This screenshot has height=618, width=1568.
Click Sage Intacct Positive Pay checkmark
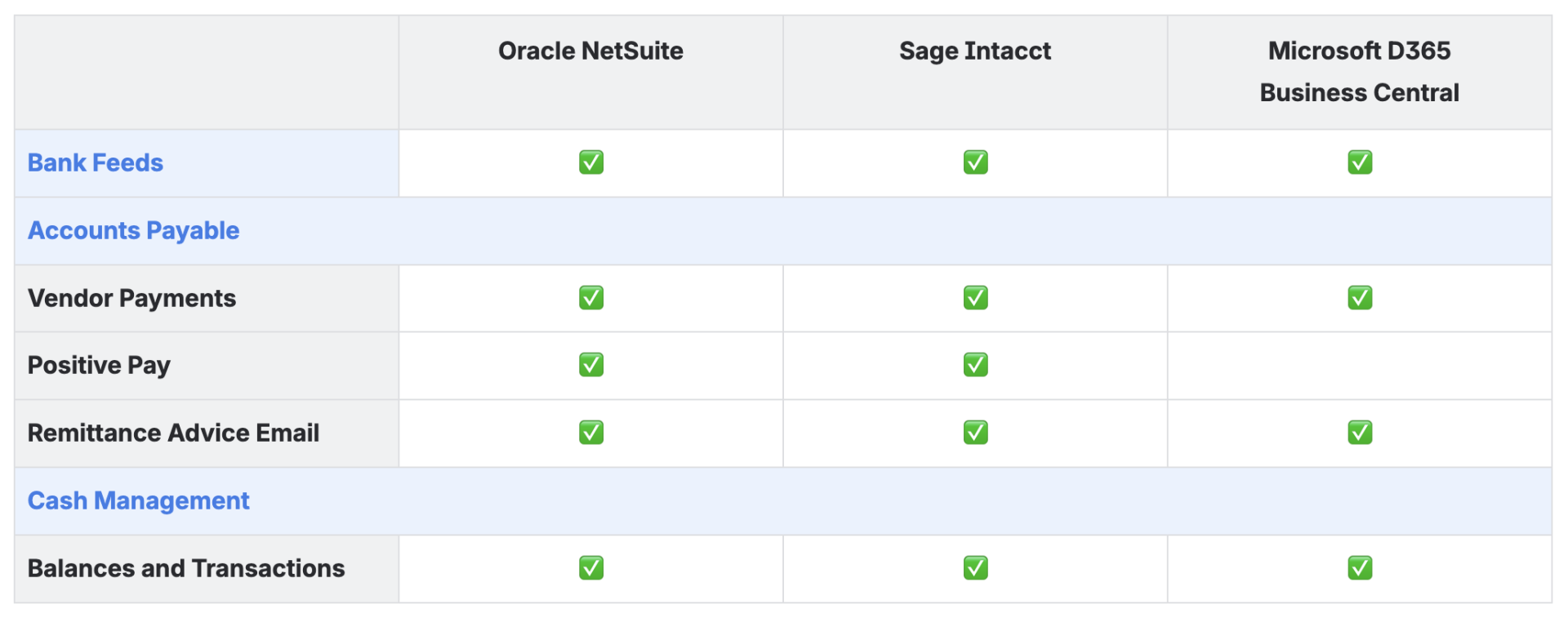[x=975, y=365]
